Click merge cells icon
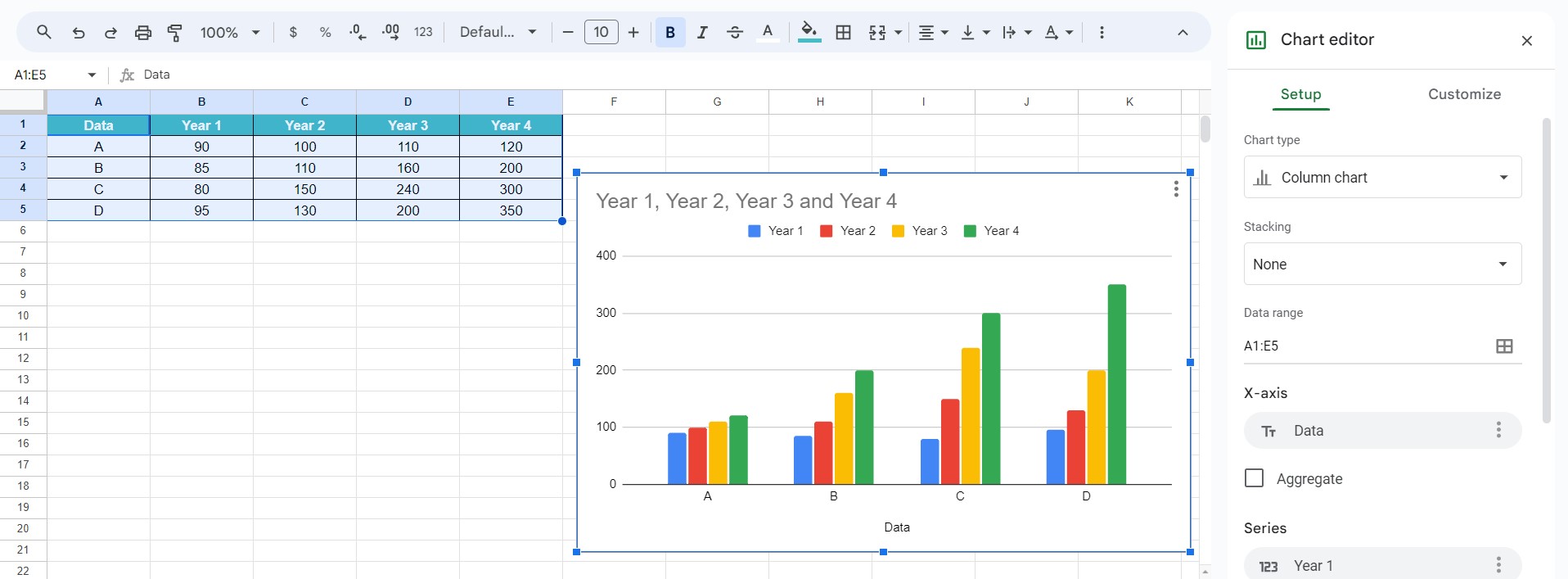The width and height of the screenshot is (1568, 579). 877,33
